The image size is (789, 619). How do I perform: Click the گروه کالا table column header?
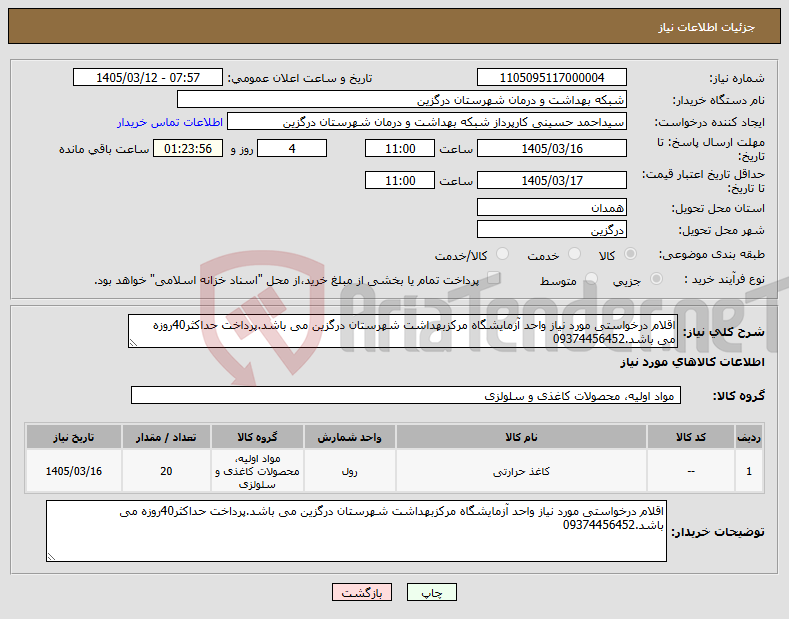click(x=257, y=437)
